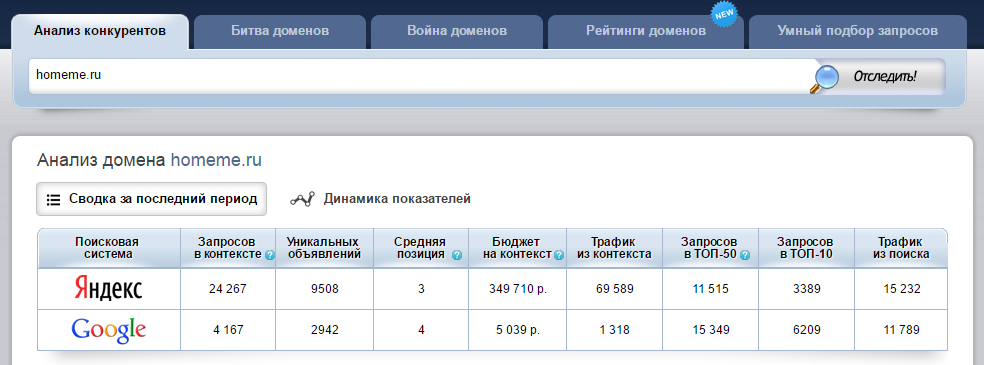Click Yandex context traffic value 69 589
The image size is (984, 365).
(614, 289)
